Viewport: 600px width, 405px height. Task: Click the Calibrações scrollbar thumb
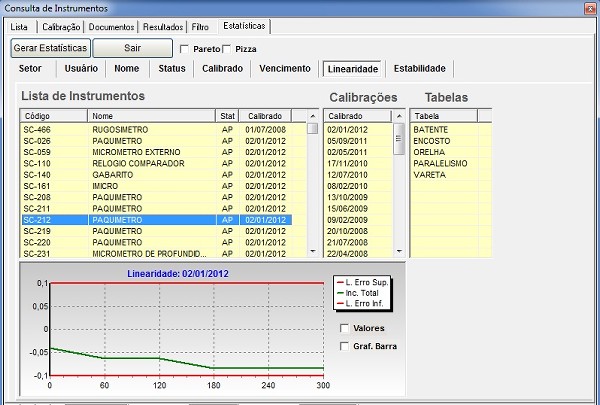[x=399, y=139]
